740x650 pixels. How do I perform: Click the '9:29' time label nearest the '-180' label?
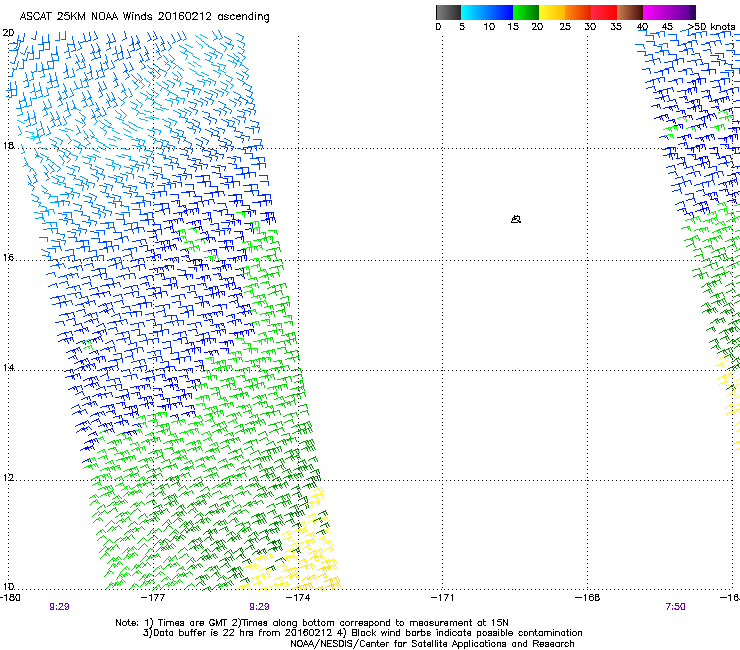pos(59,607)
